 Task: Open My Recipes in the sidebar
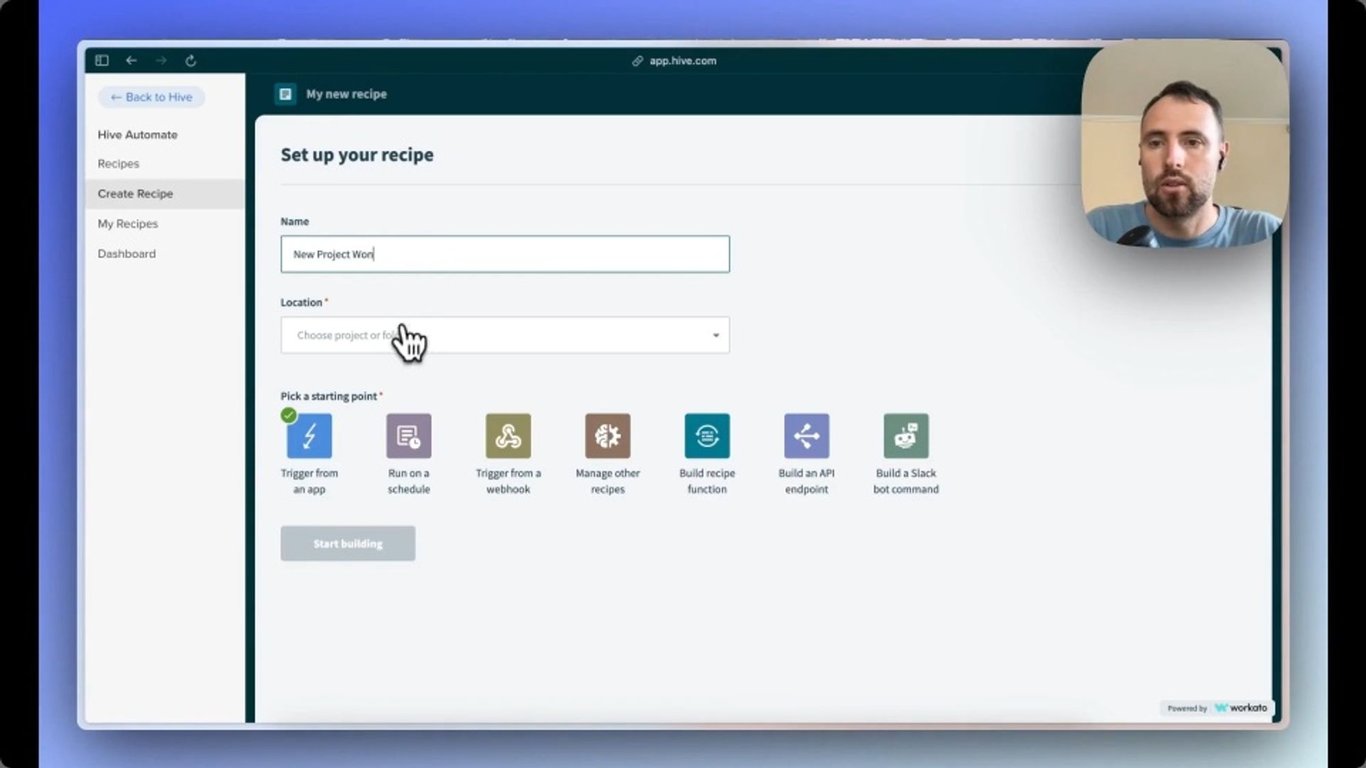pyautogui.click(x=128, y=224)
